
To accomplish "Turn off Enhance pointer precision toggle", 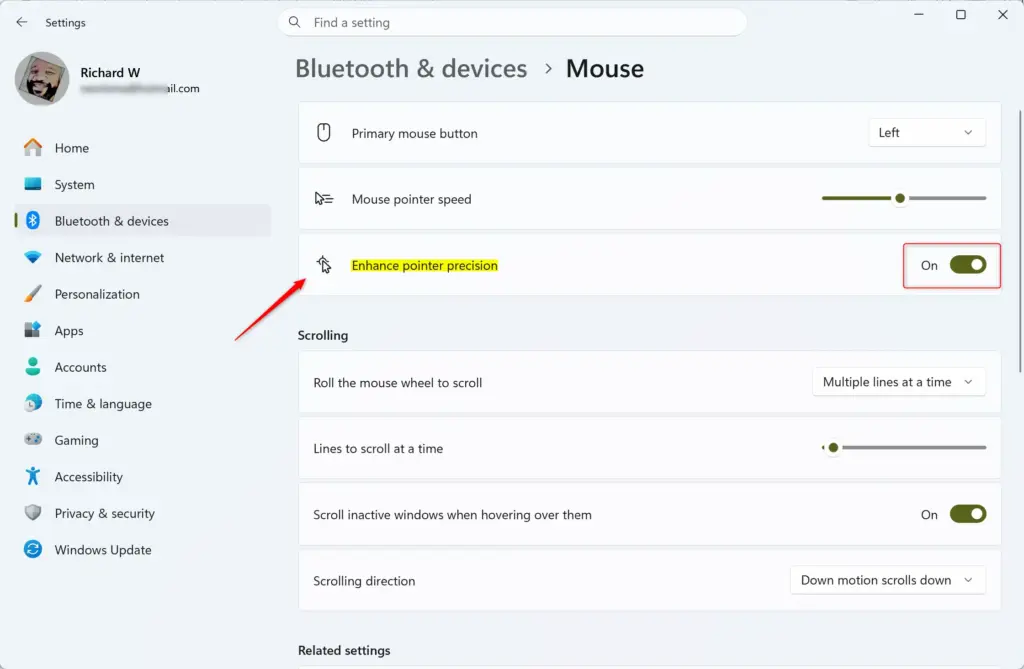I will tap(968, 265).
